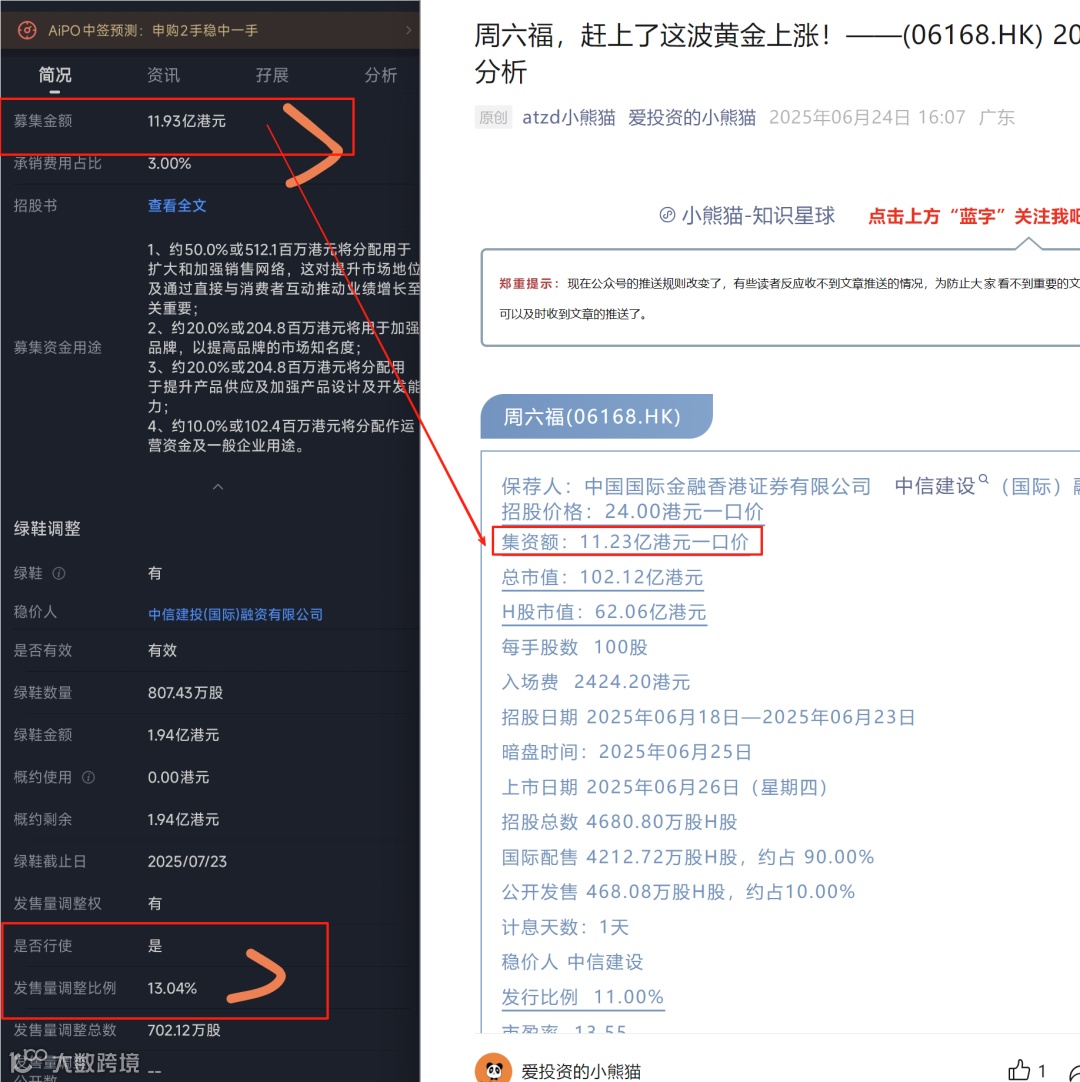
Task: Click 招股总数 4680.80万股H股 line
Action: [619, 822]
